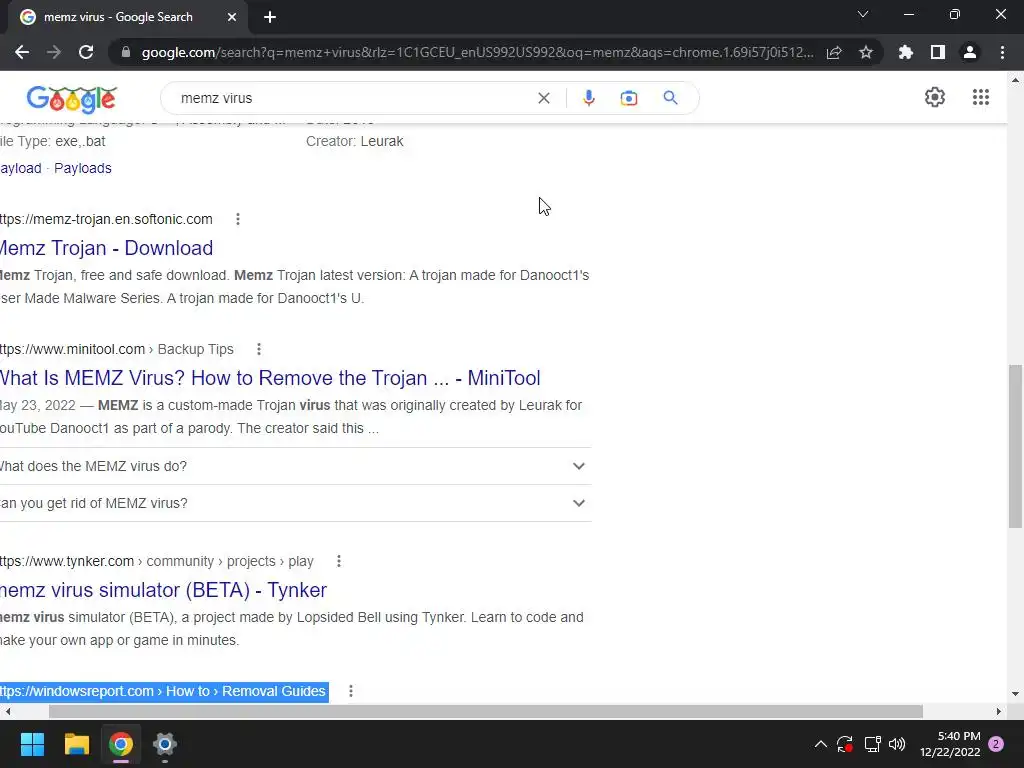This screenshot has height=768, width=1024.
Task: Open File Explorer from the taskbar
Action: (x=76, y=744)
